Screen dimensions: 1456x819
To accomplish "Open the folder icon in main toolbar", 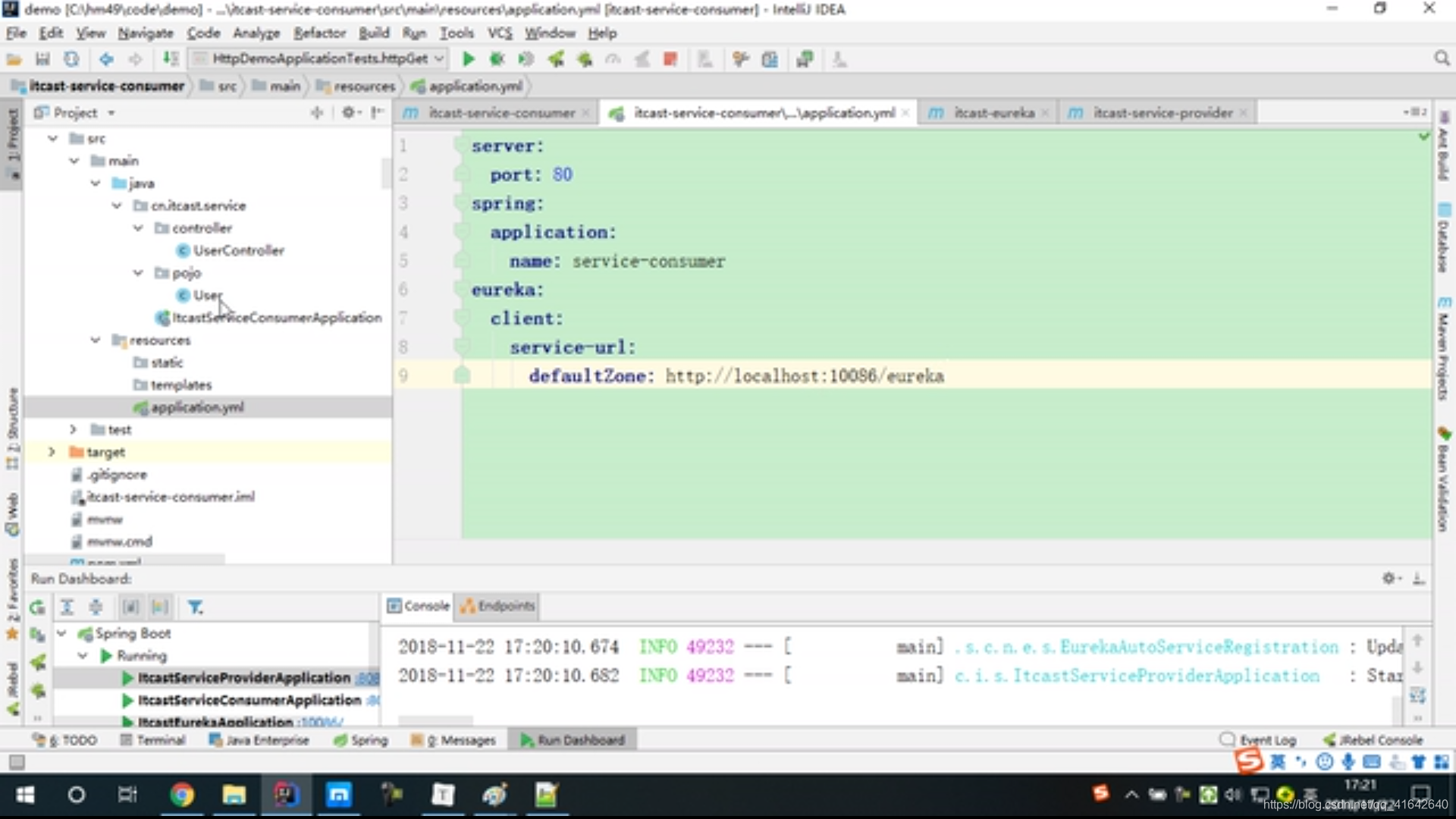I will point(14,59).
